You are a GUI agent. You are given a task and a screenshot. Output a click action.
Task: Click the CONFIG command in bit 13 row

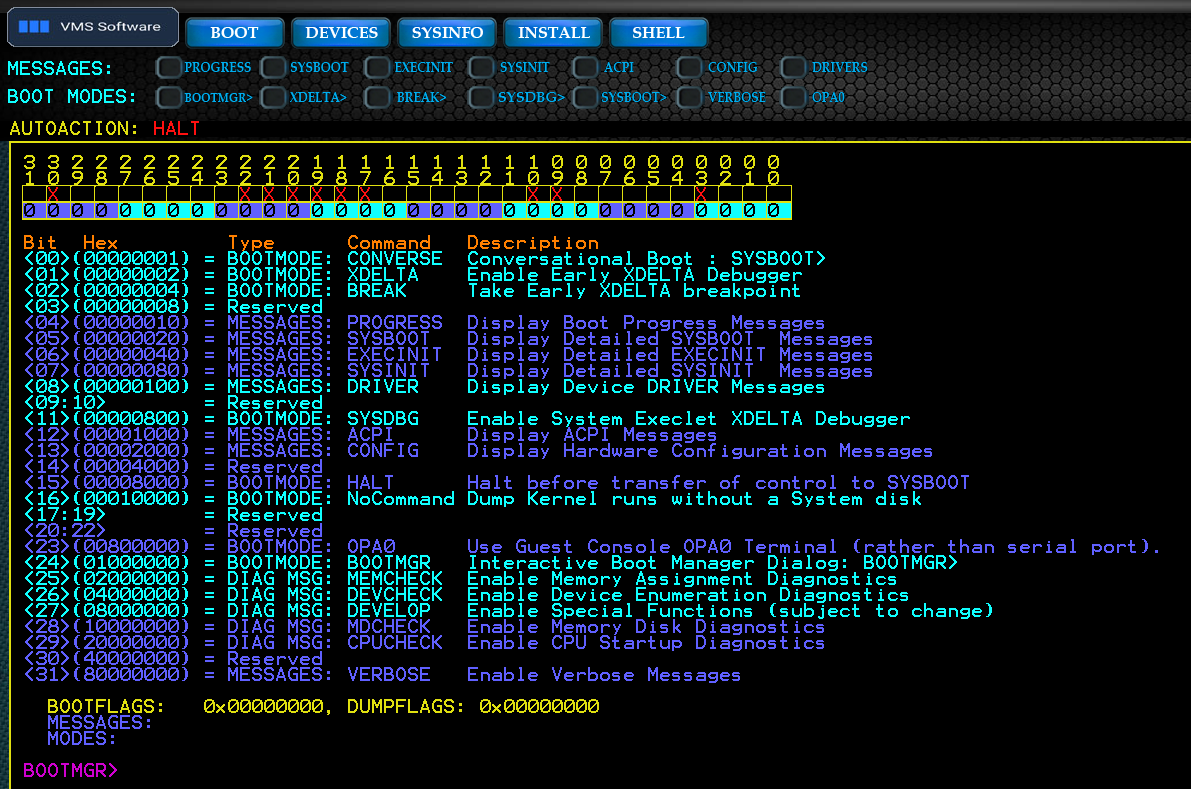click(x=383, y=450)
